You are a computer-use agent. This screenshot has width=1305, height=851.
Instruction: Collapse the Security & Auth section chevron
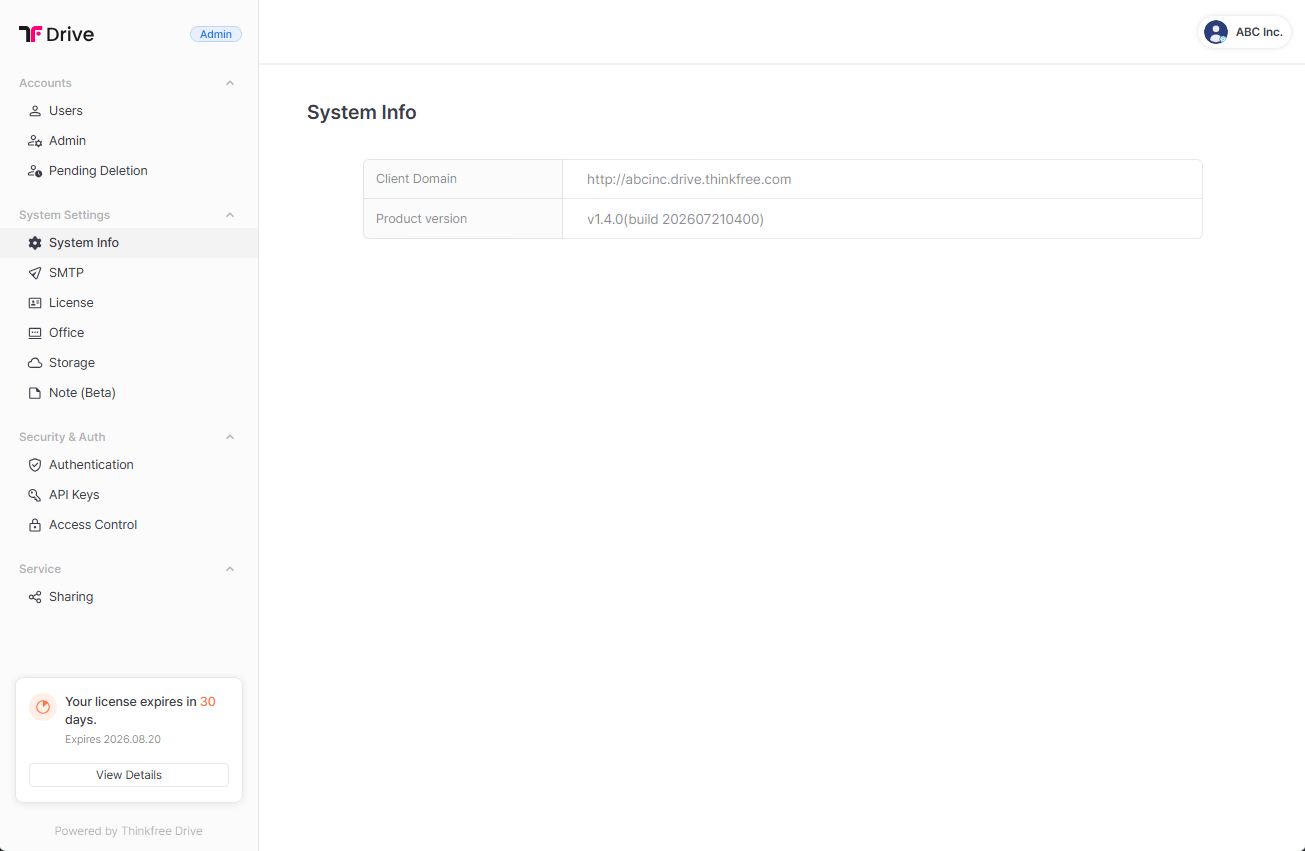[230, 437]
